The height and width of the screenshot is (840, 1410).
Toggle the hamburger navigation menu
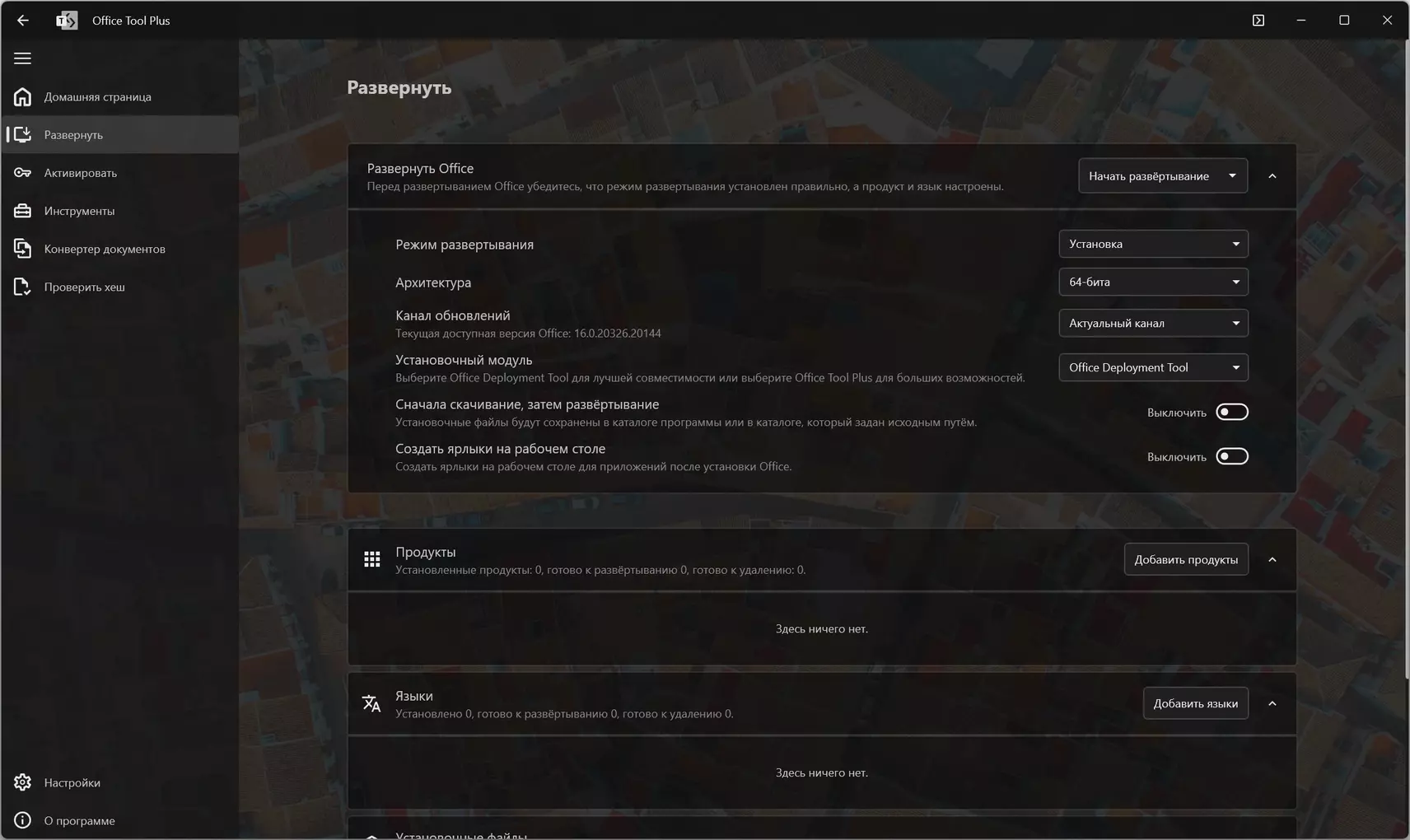click(x=22, y=58)
